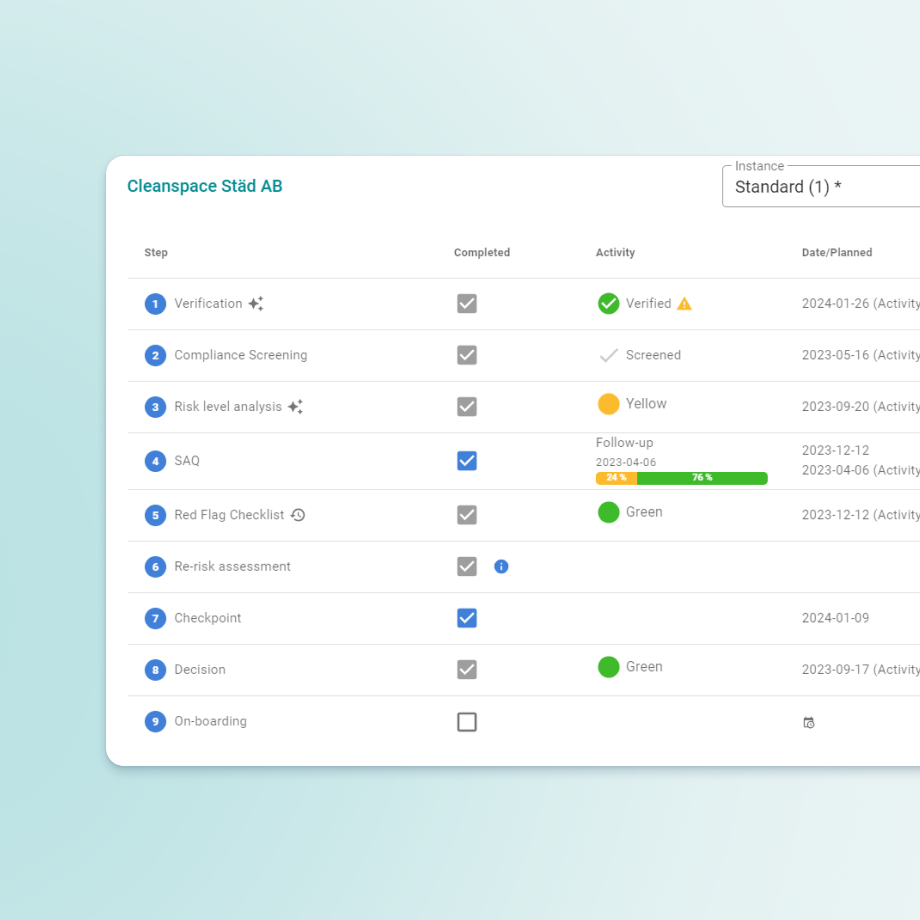This screenshot has width=920, height=920.
Task: Click step number 8 badge for Decision
Action: coord(155,670)
